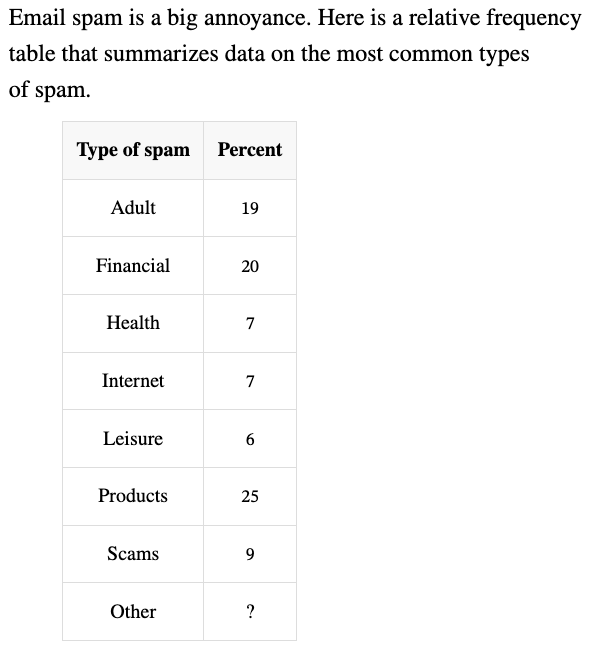590x662 pixels.
Task: Click the words 'of spam.' ending the paragraph
Action: (x=50, y=90)
